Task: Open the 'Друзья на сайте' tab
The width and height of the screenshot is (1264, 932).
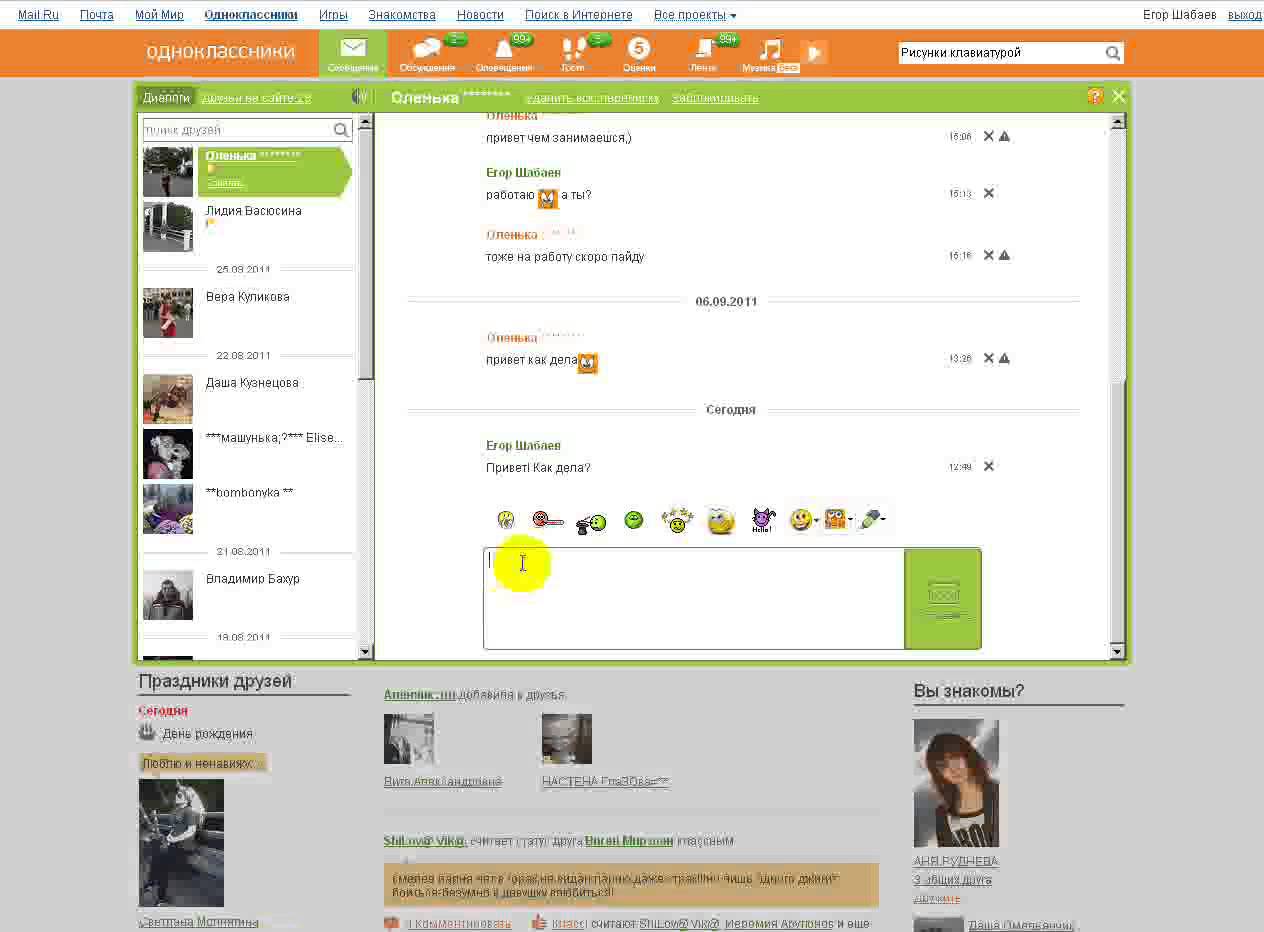Action: [x=256, y=98]
